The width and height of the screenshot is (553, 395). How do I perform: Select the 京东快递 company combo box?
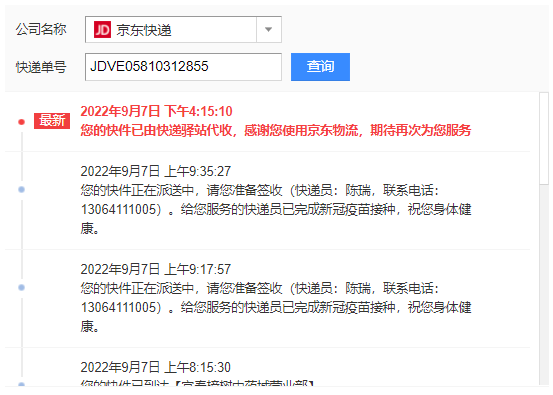[x=183, y=30]
